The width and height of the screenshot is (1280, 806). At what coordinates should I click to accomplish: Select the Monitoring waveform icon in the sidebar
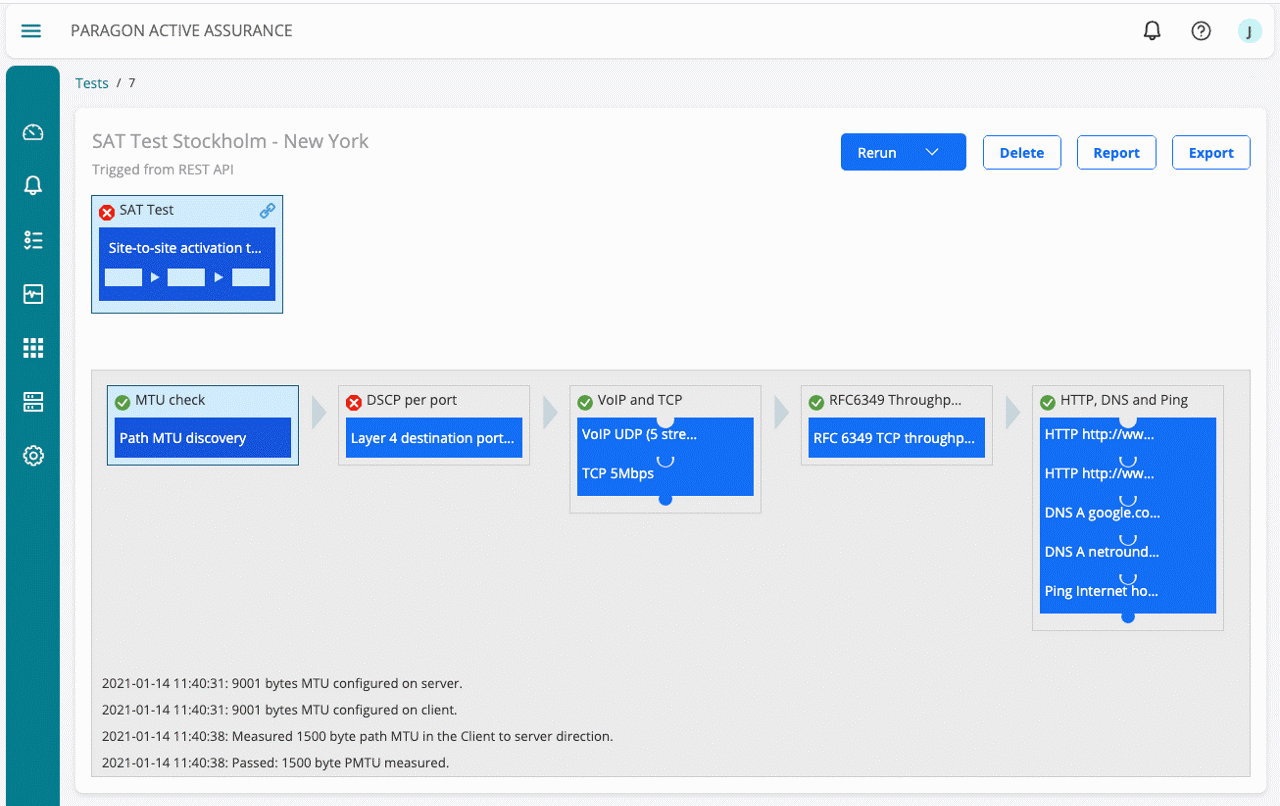(32, 293)
